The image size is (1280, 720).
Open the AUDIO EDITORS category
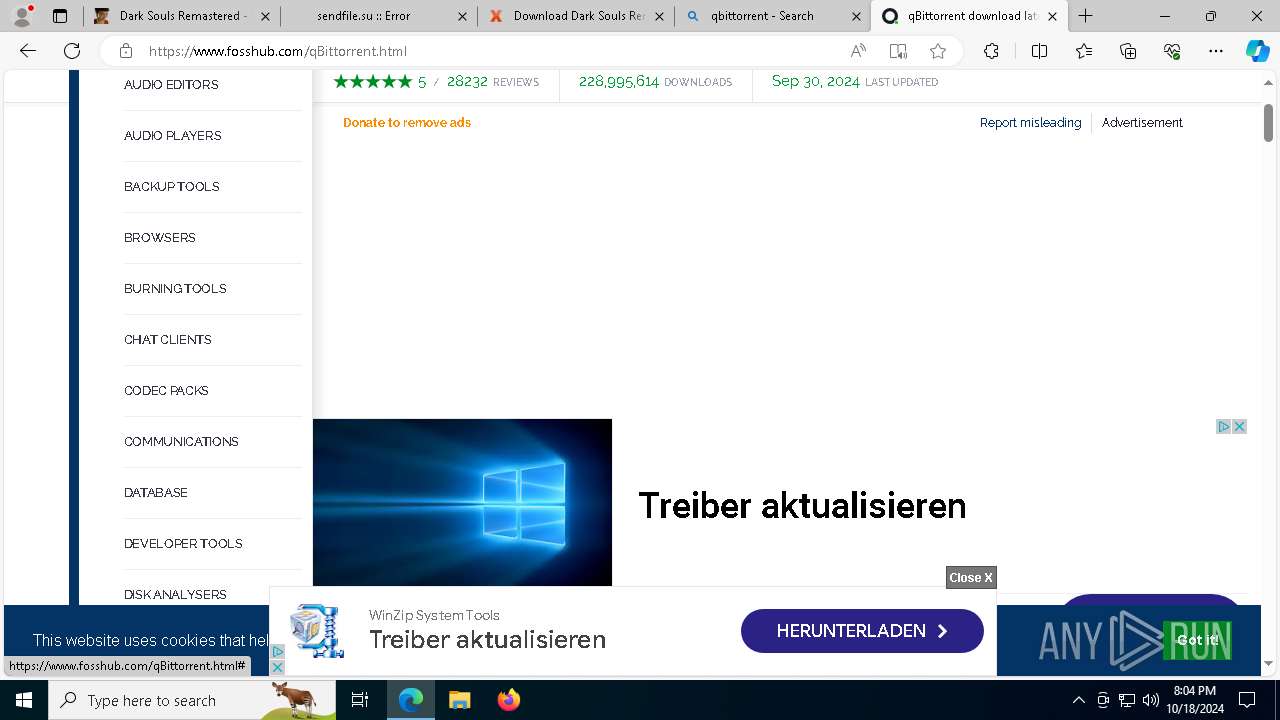[x=171, y=85]
